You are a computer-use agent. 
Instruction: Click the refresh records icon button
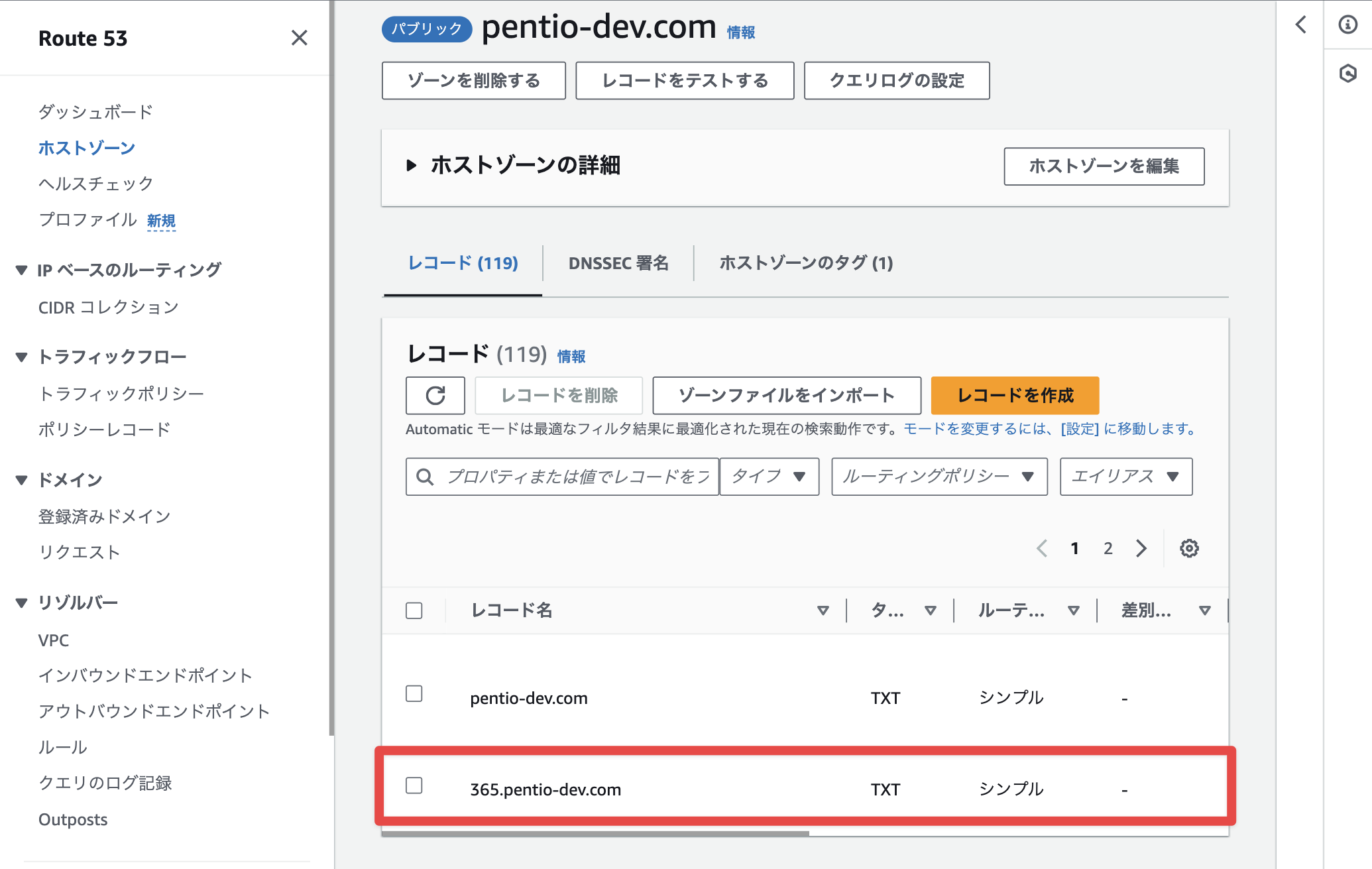pyautogui.click(x=435, y=396)
